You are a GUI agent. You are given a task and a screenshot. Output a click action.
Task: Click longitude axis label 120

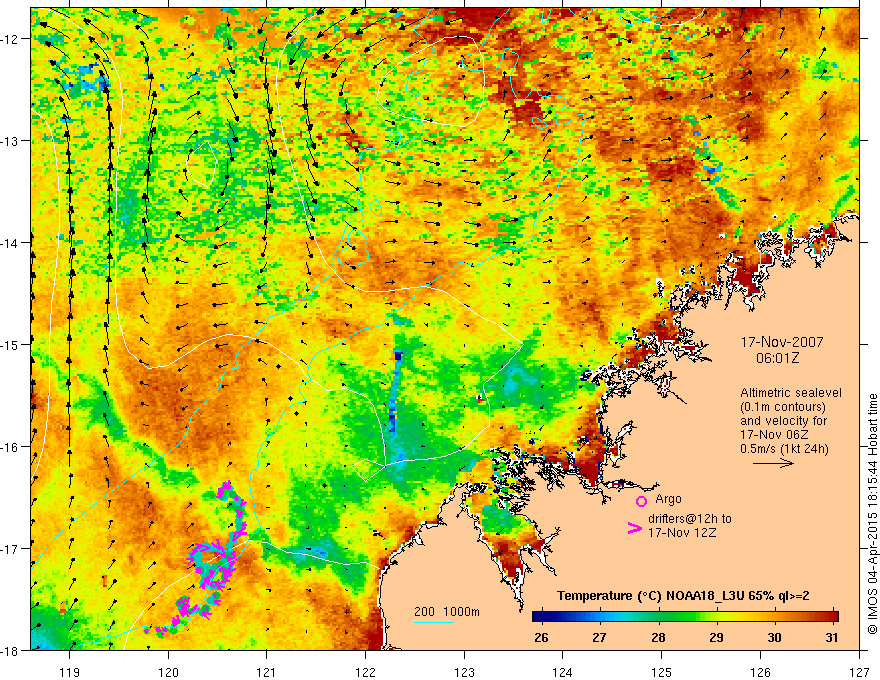coord(168,672)
